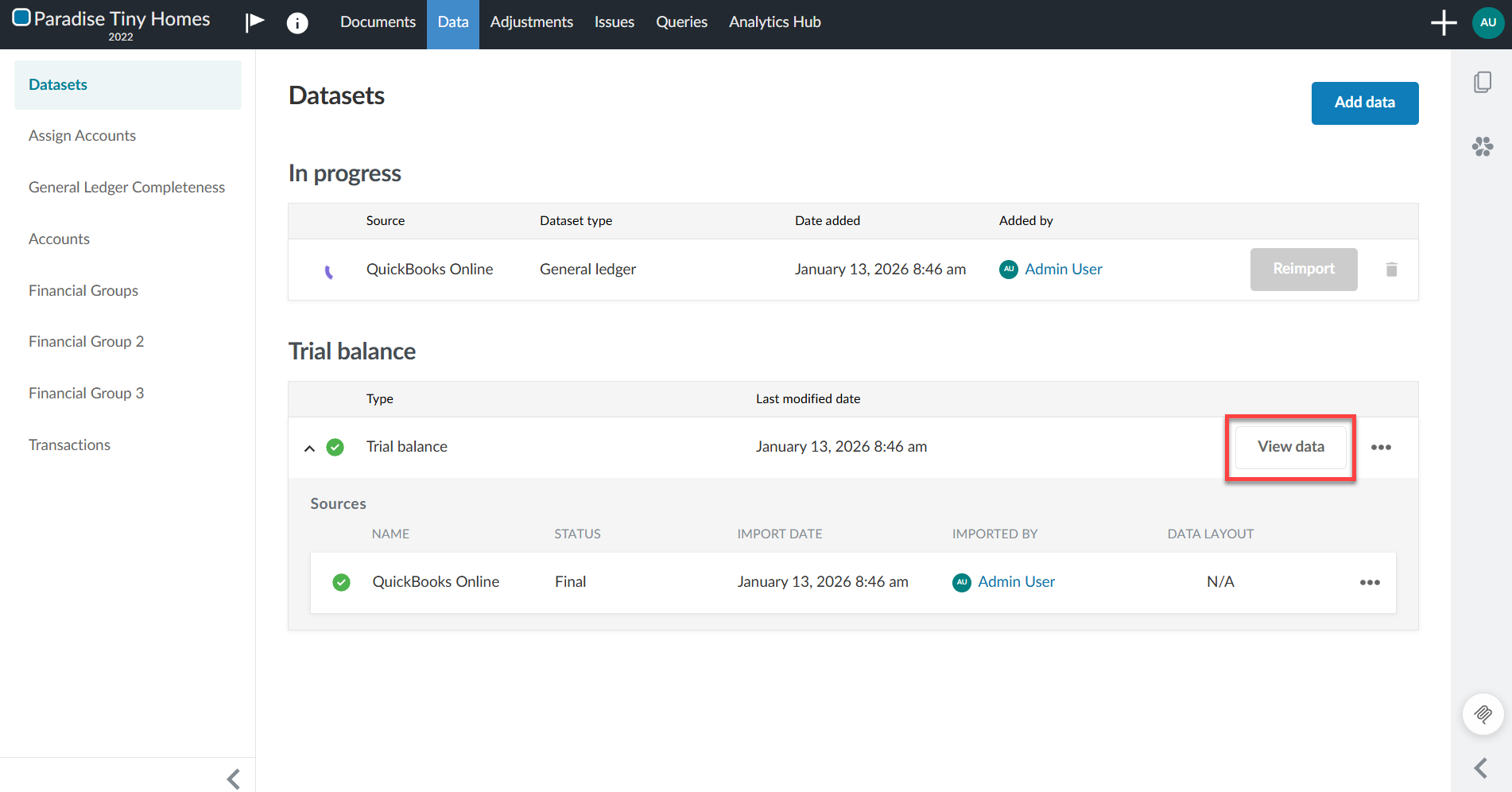Switch to the Documents tab
The image size is (1512, 792).
coord(378,21)
